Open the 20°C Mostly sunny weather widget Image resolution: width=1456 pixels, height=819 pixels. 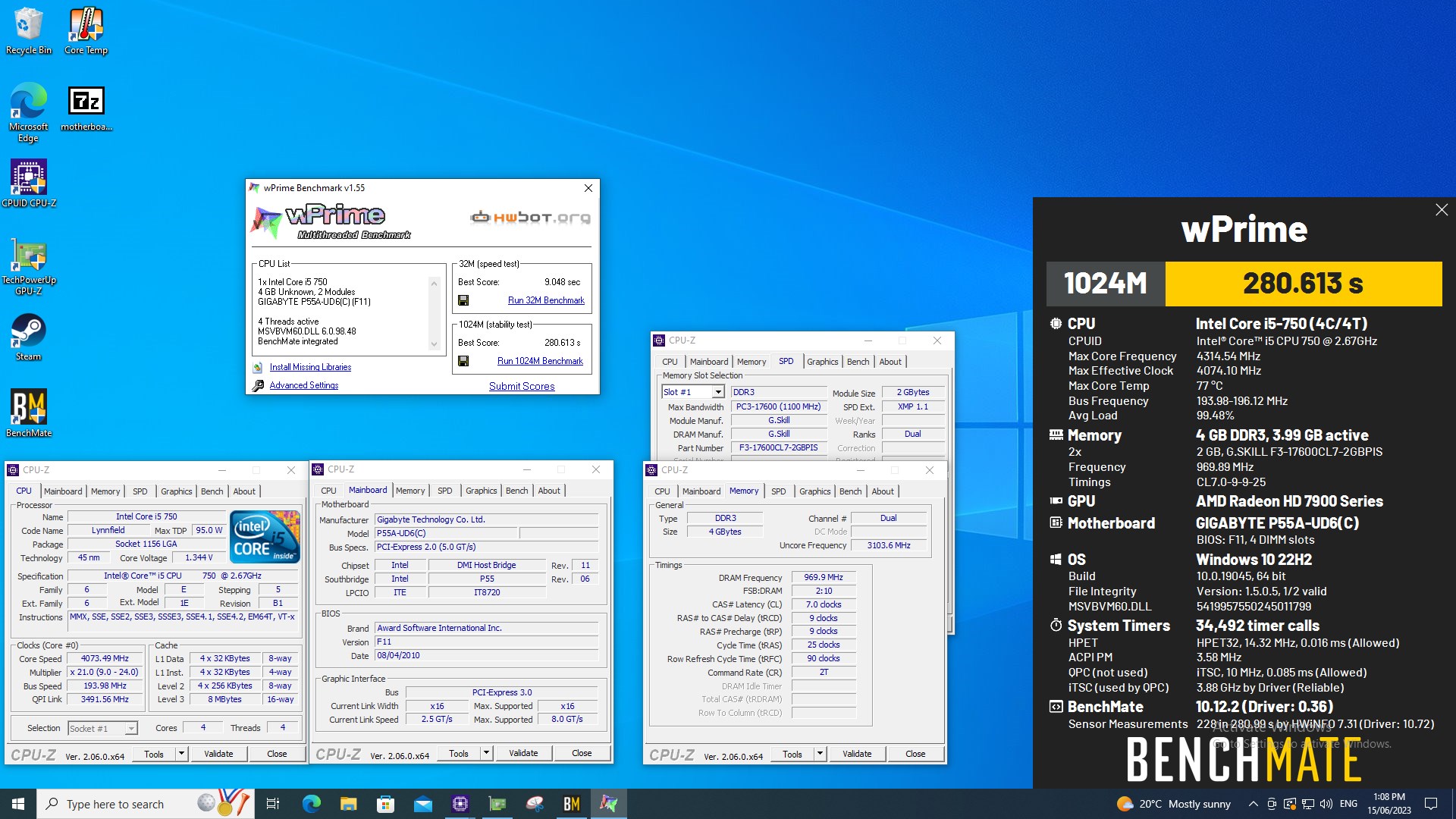(1174, 804)
